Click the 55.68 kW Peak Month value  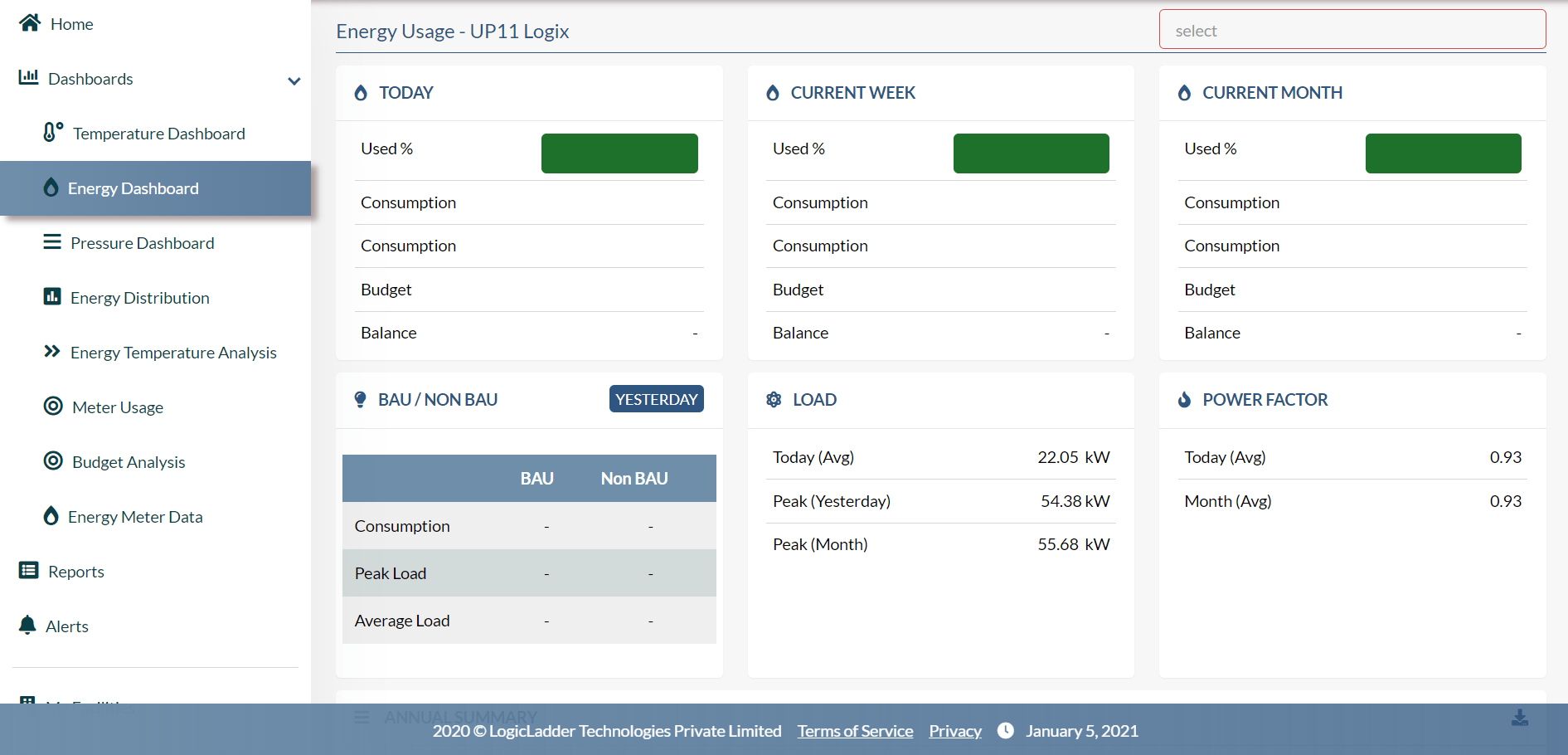pyautogui.click(x=1074, y=544)
